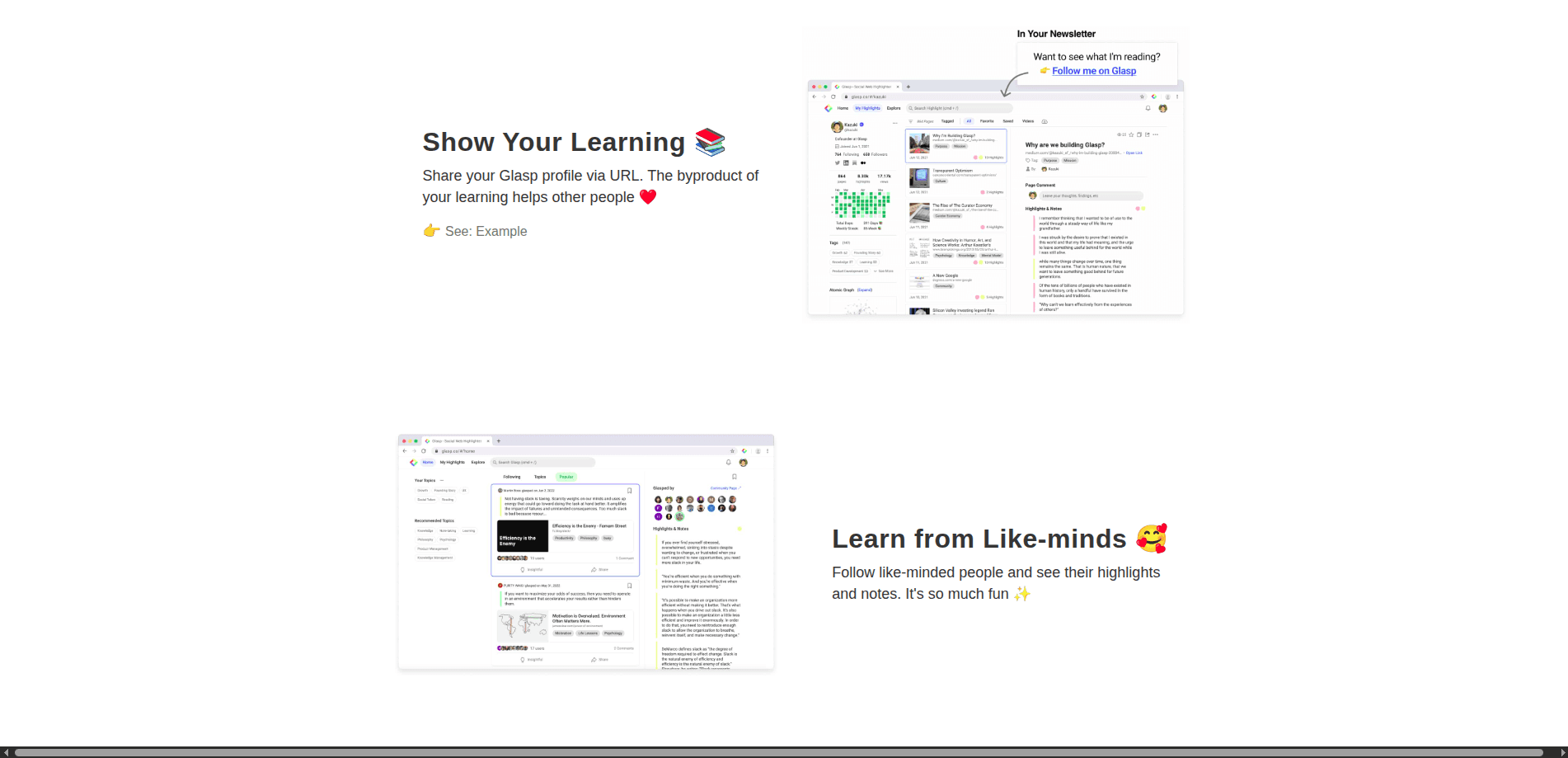
Task: Click the "Follow like-minded people" paragraph
Action: pyautogui.click(x=996, y=583)
